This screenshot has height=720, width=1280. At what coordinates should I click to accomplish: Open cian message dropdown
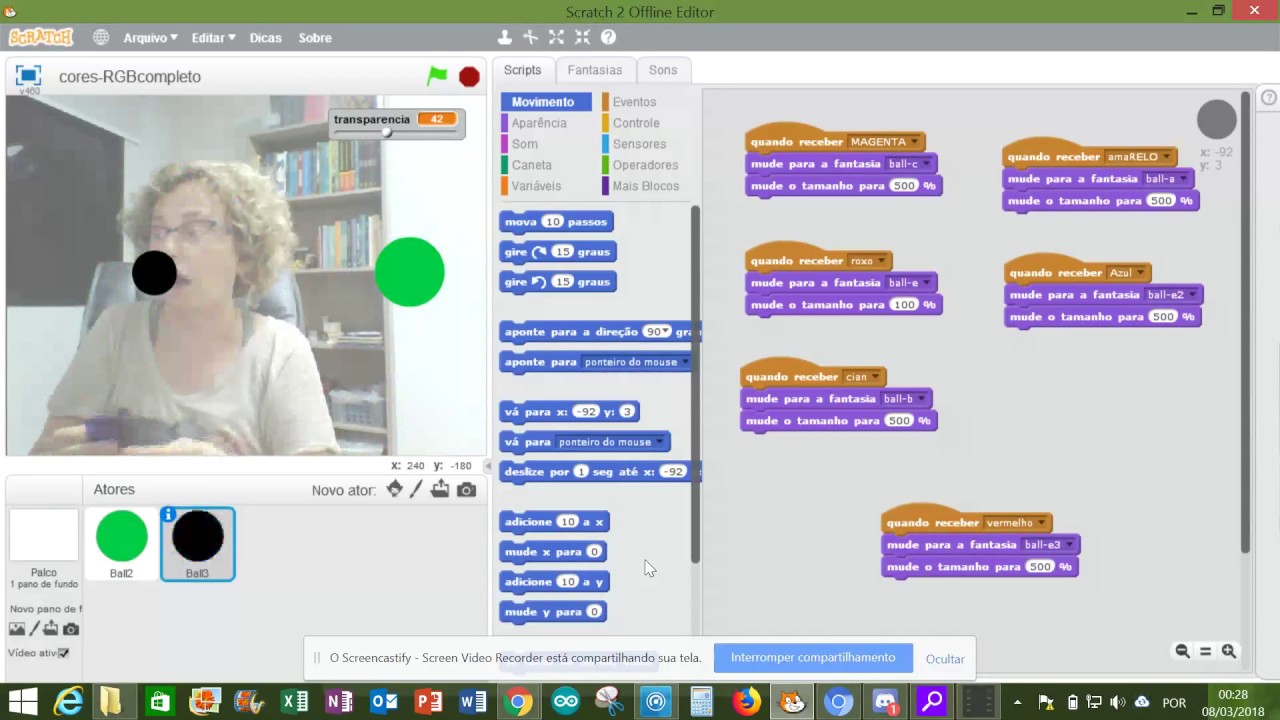[876, 377]
